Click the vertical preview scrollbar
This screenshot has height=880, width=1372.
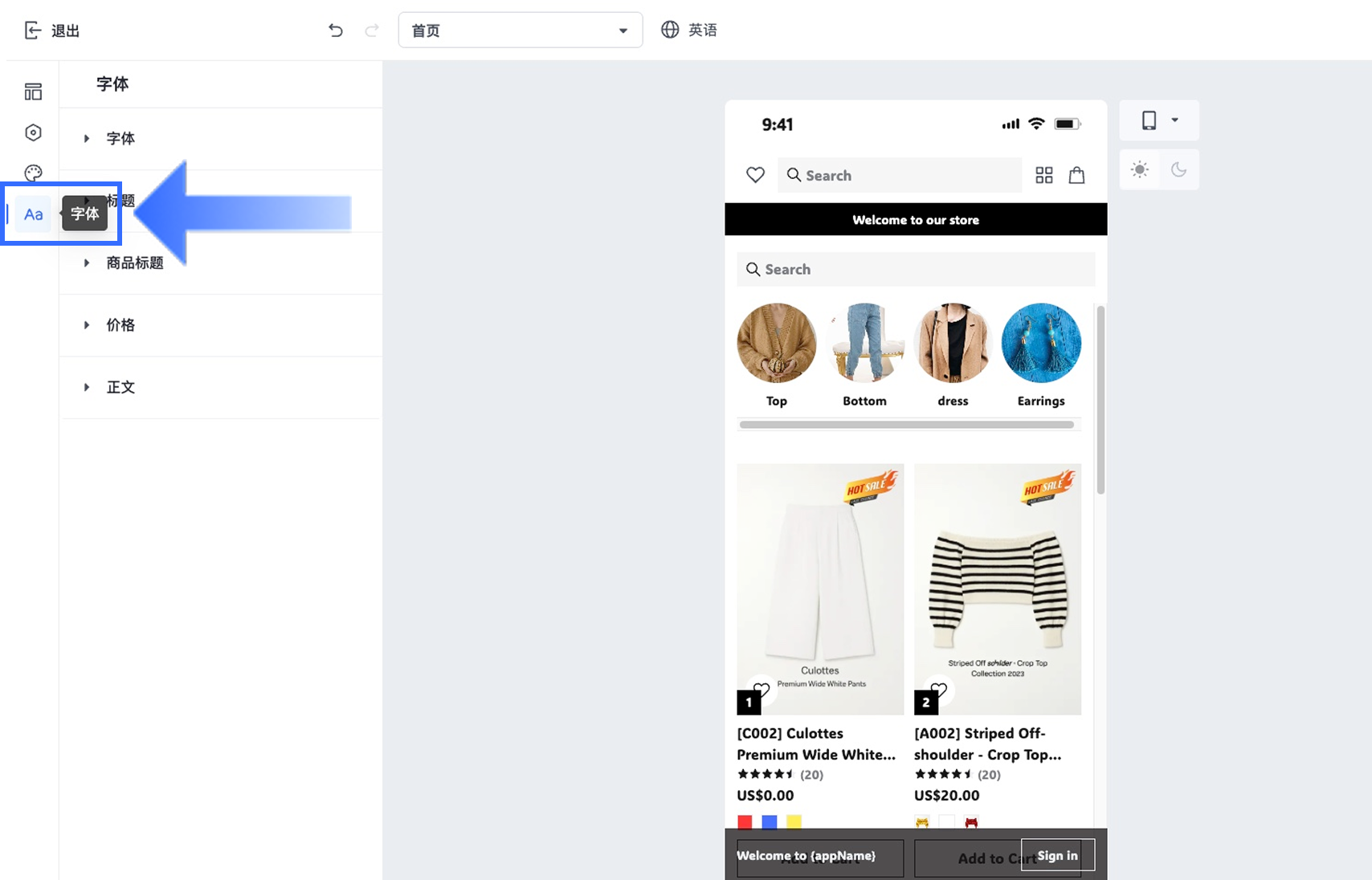1100,400
